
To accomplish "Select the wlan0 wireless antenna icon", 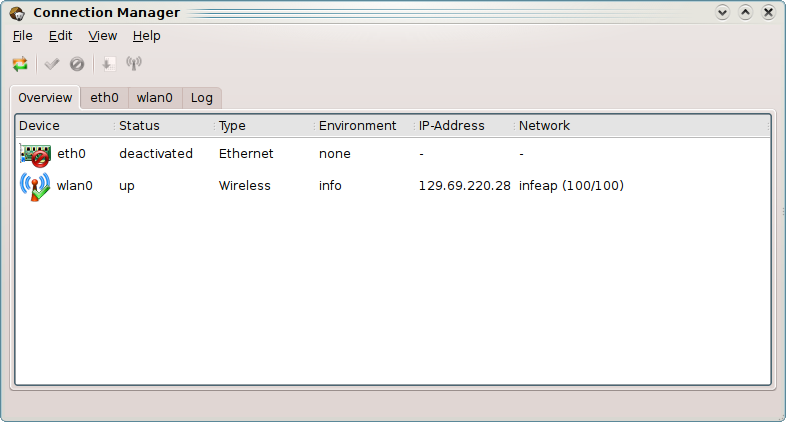I will pyautogui.click(x=35, y=186).
